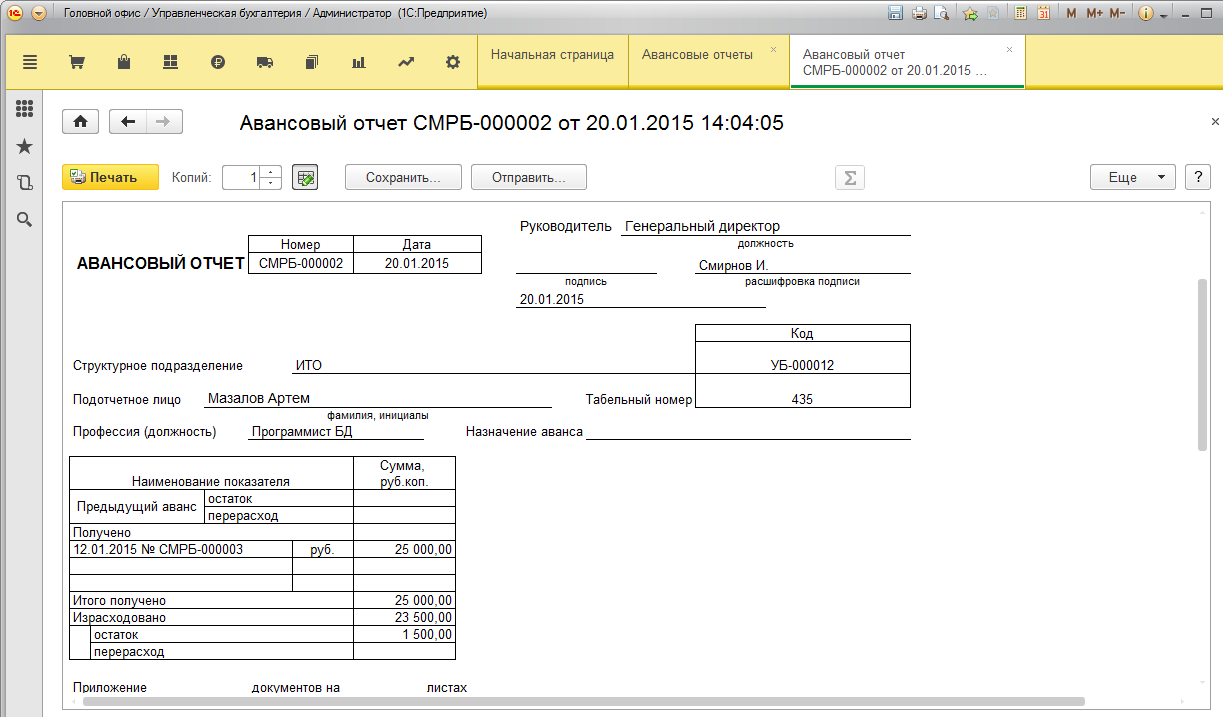Select the остаток amount 1 500,00
This screenshot has width=1223, height=717.
click(x=404, y=634)
